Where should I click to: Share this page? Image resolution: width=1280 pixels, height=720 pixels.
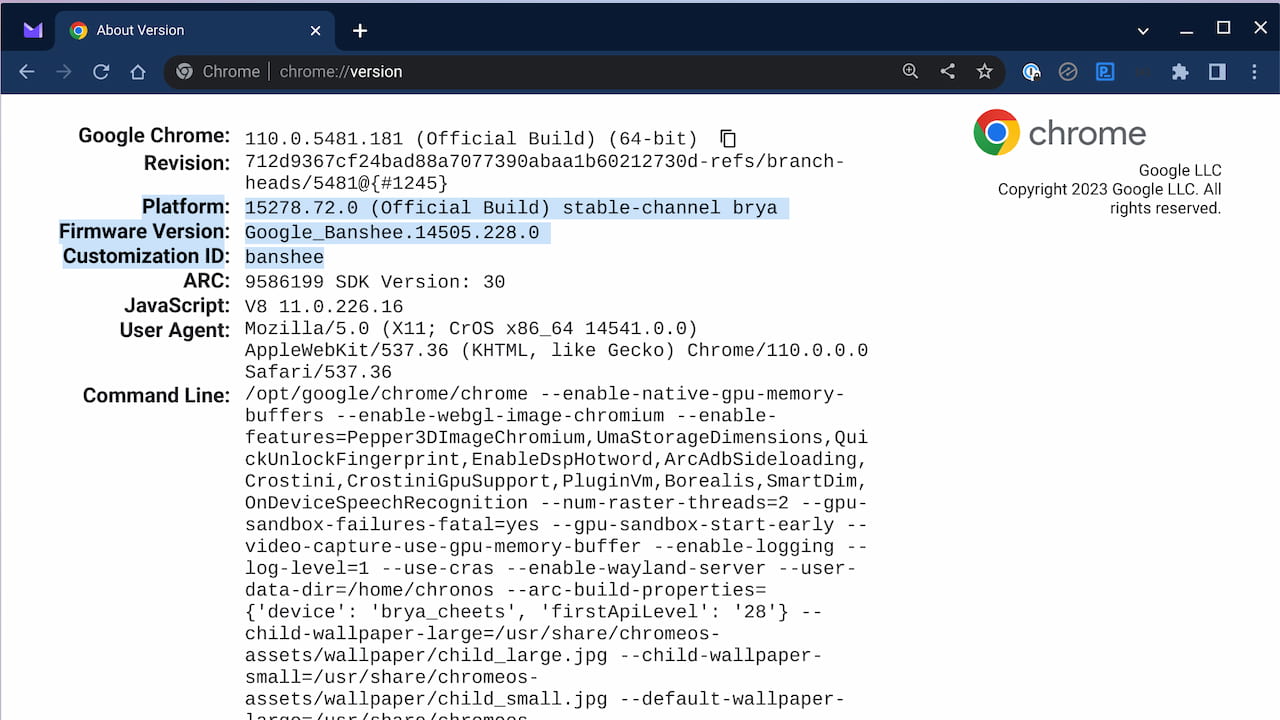click(x=947, y=72)
